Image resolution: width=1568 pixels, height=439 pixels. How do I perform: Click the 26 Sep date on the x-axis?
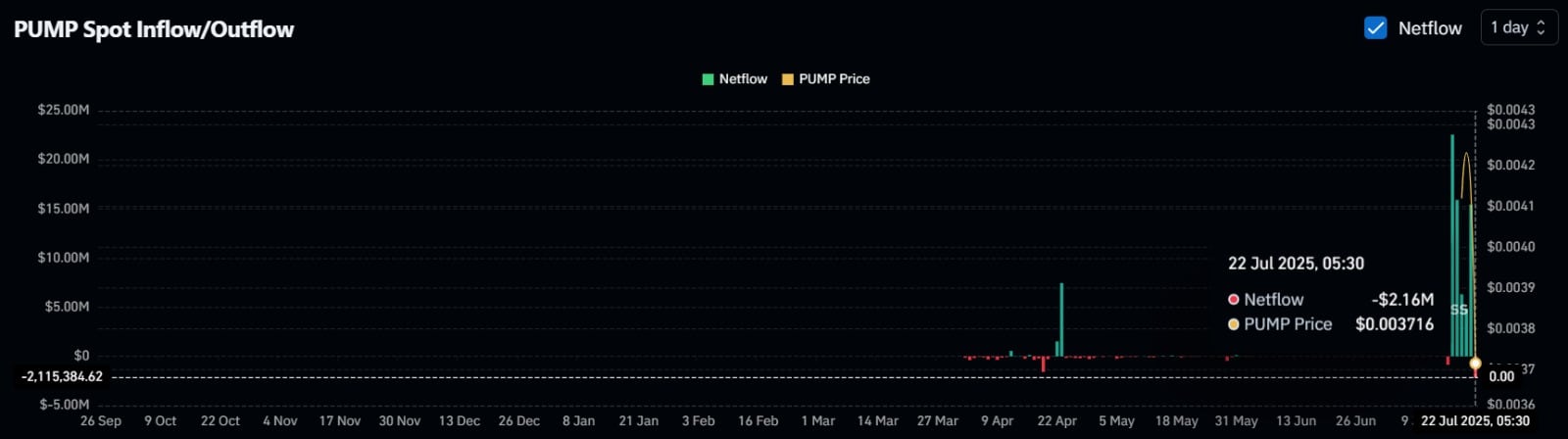click(x=101, y=421)
